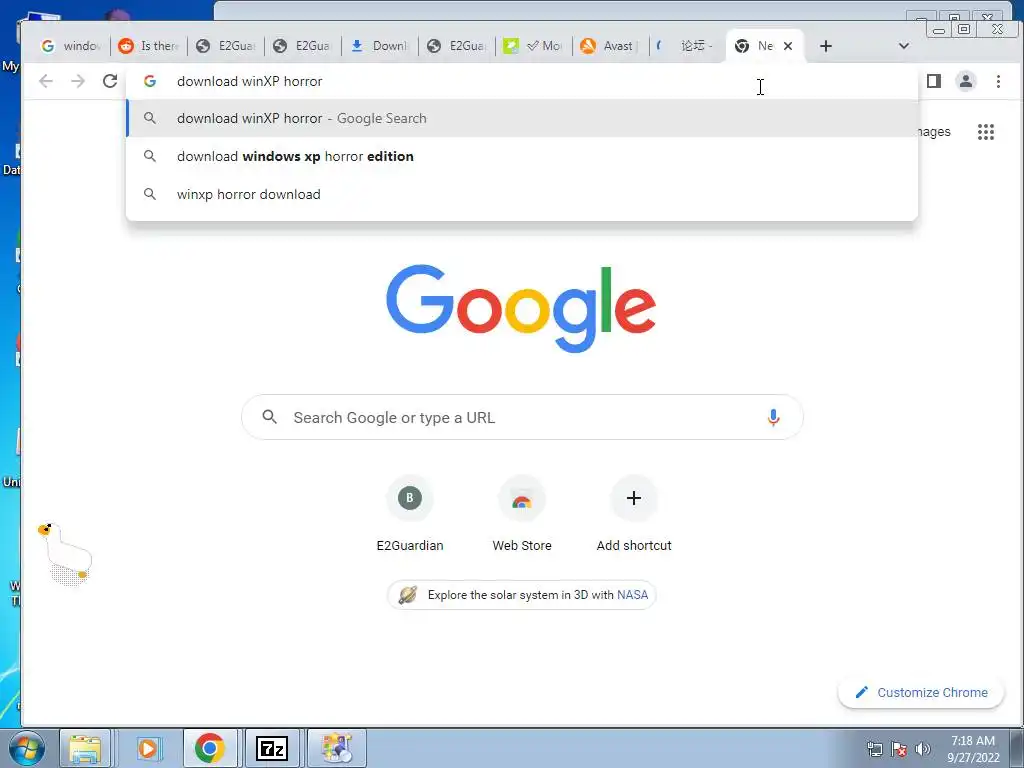The width and height of the screenshot is (1024, 768).
Task: Toggle the side panel icon
Action: (x=933, y=81)
